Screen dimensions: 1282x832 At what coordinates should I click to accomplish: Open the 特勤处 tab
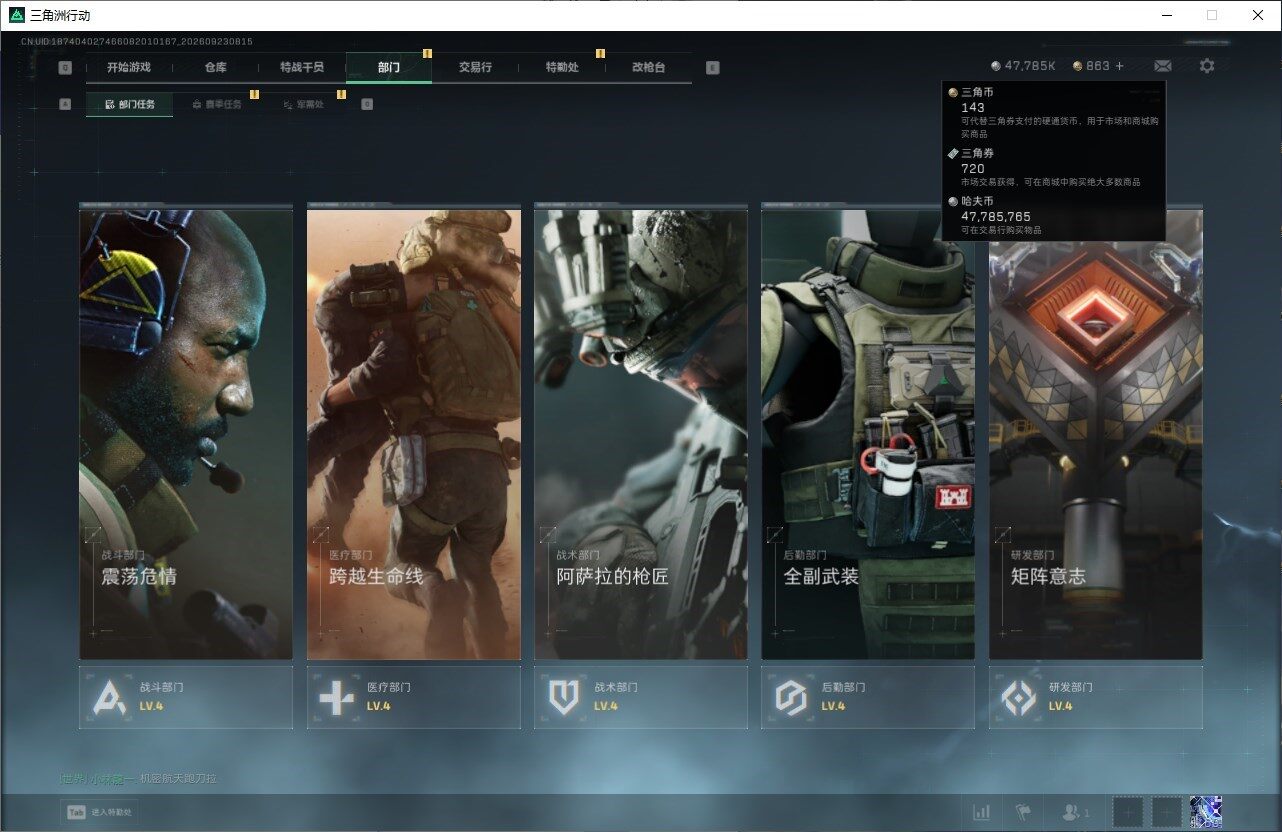coord(562,68)
